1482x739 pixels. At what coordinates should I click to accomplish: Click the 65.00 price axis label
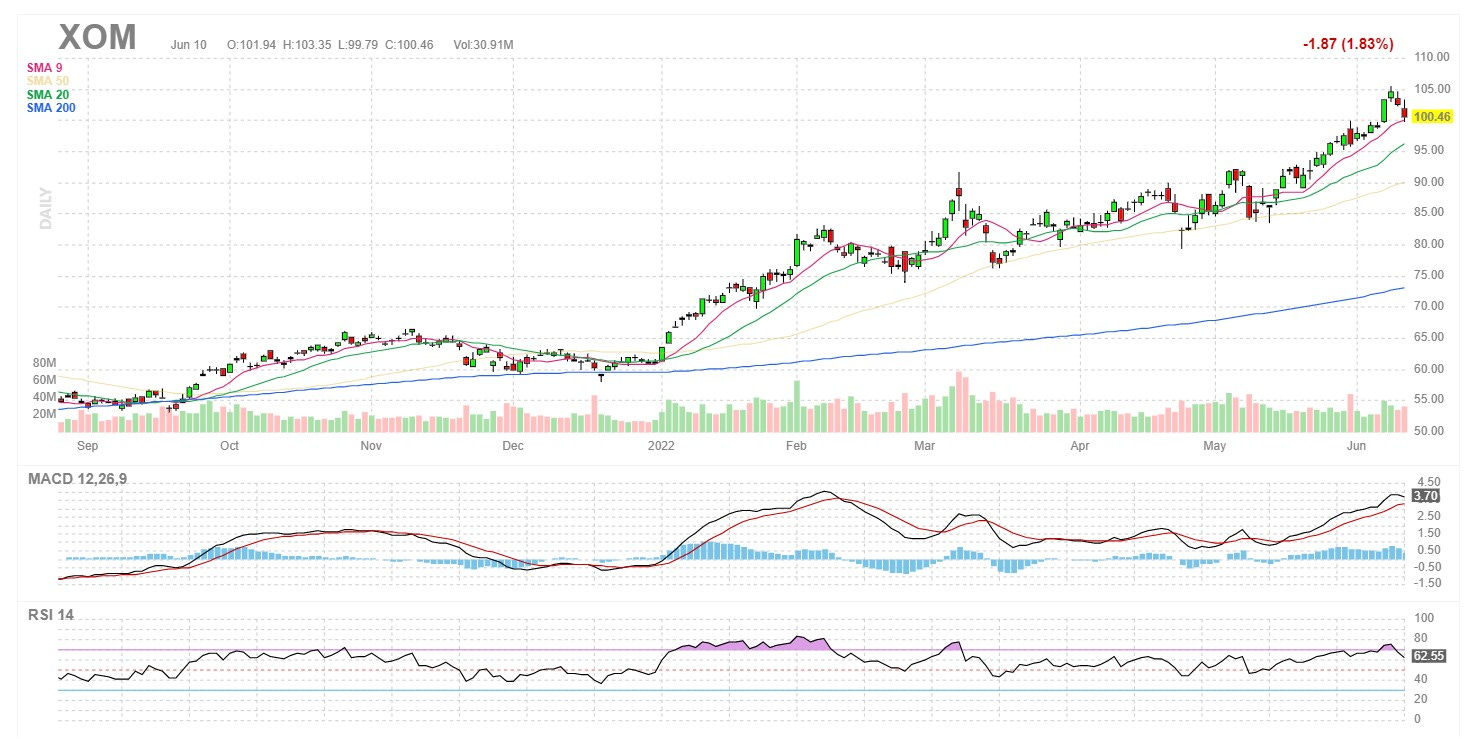[x=1431, y=337]
